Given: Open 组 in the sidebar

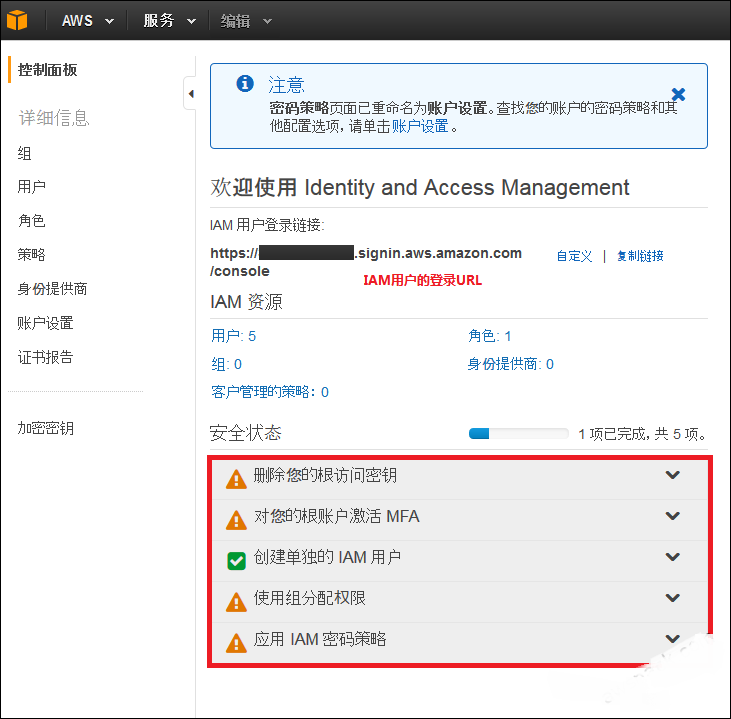Looking at the screenshot, I should click(24, 153).
